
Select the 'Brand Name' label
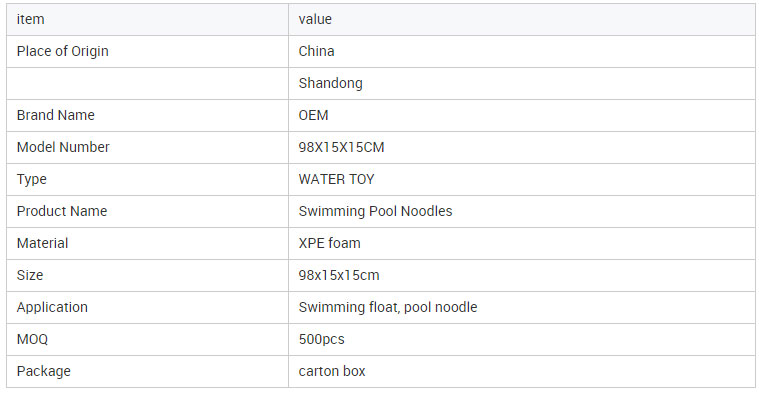[x=56, y=115]
